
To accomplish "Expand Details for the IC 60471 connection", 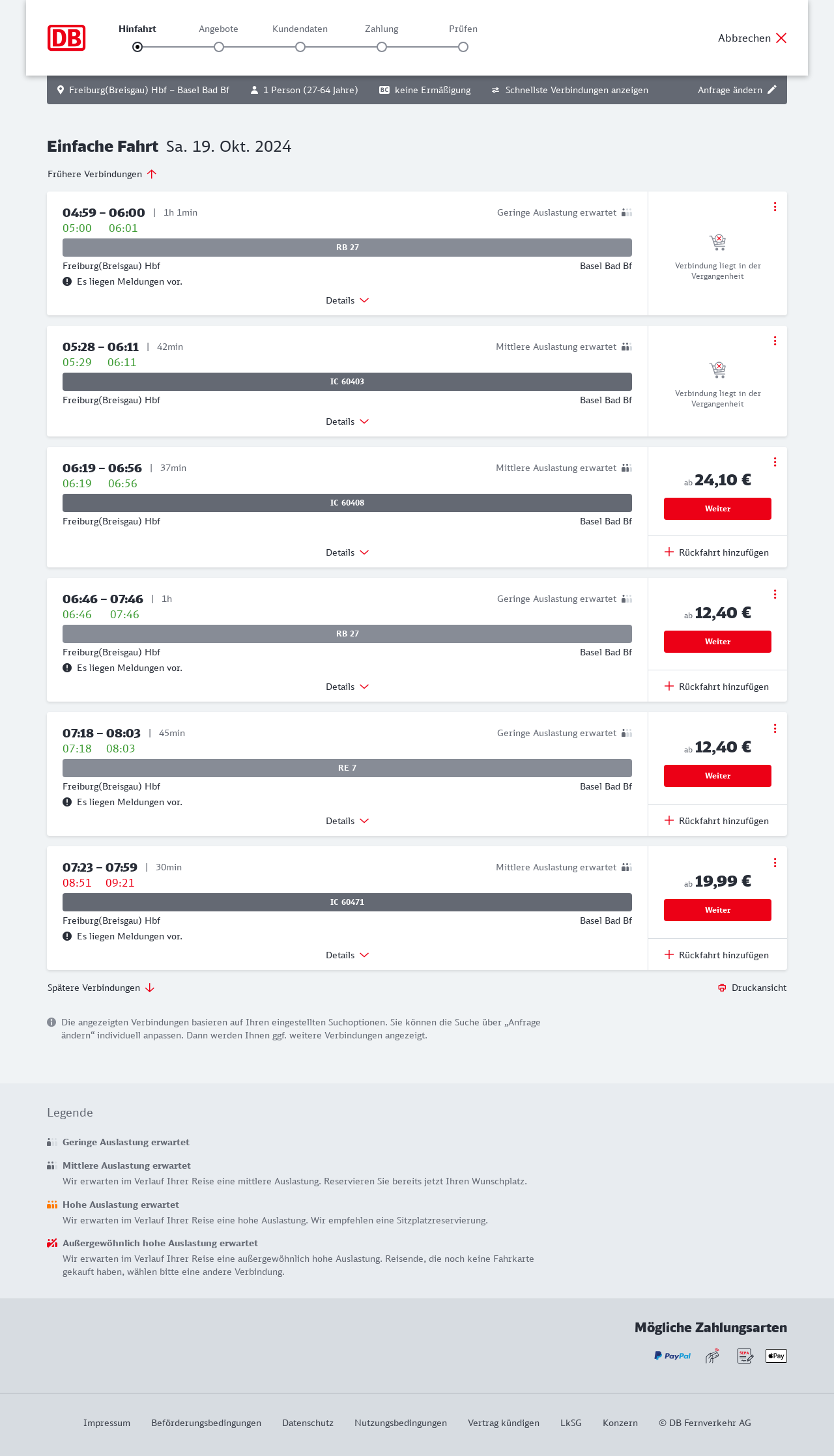I will tap(347, 955).
